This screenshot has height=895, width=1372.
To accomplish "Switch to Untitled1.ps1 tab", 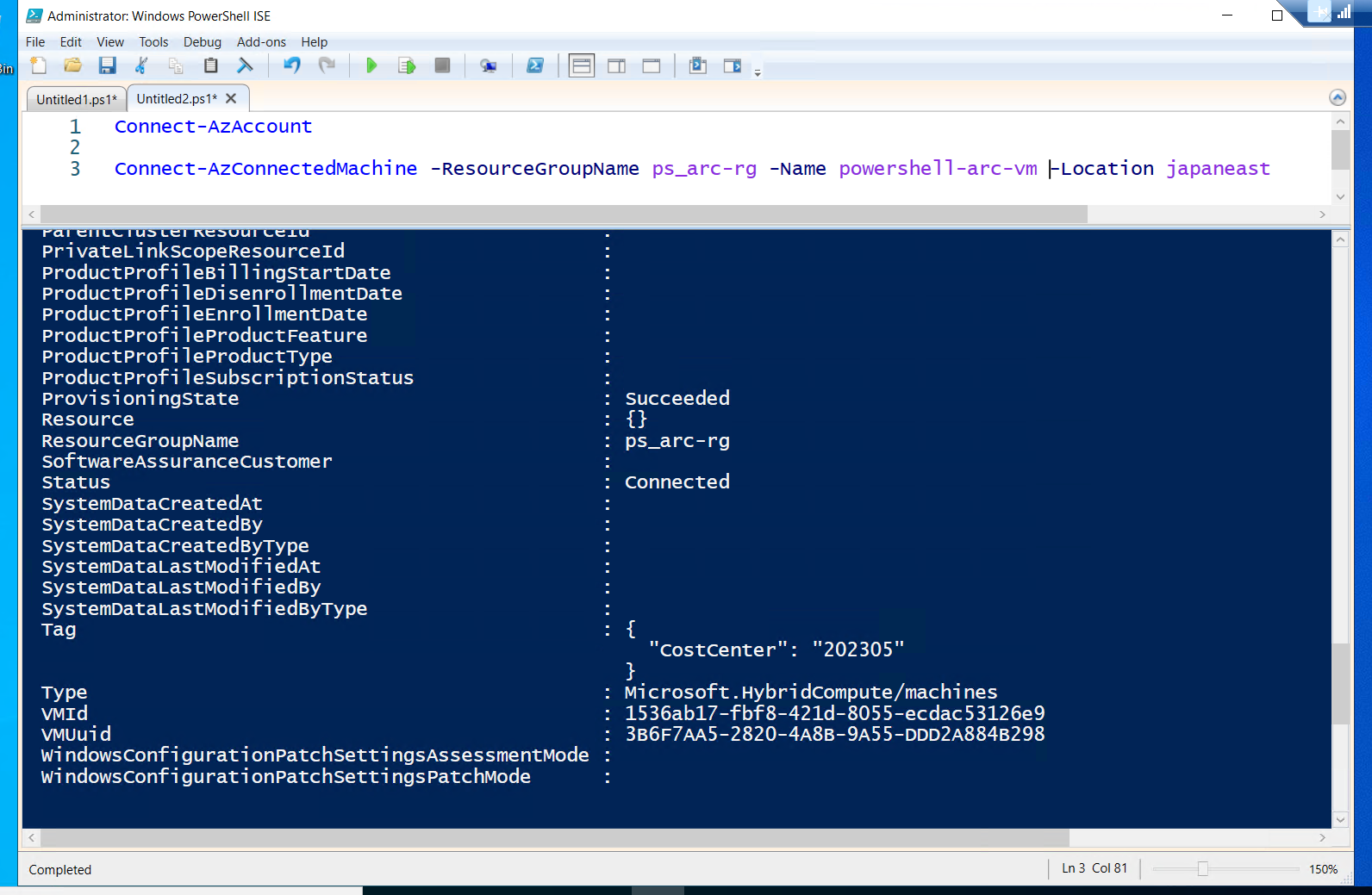I will (x=77, y=99).
